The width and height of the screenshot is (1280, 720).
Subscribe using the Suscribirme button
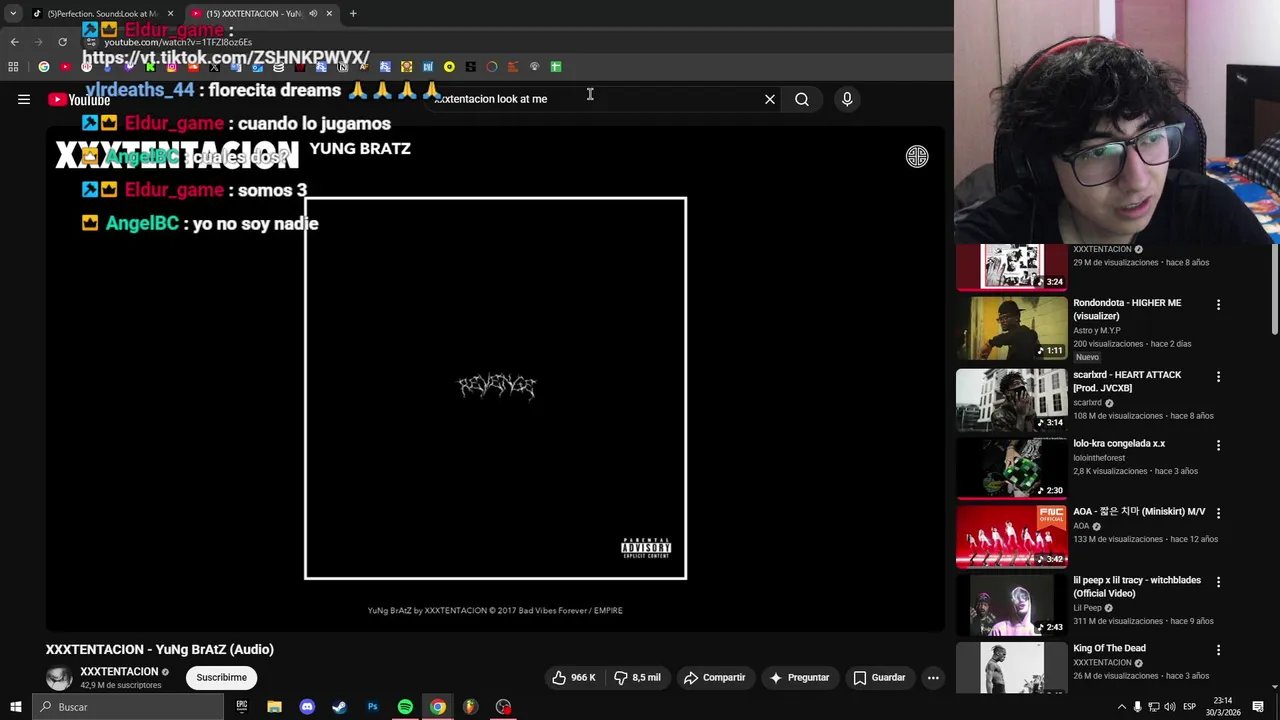point(221,677)
